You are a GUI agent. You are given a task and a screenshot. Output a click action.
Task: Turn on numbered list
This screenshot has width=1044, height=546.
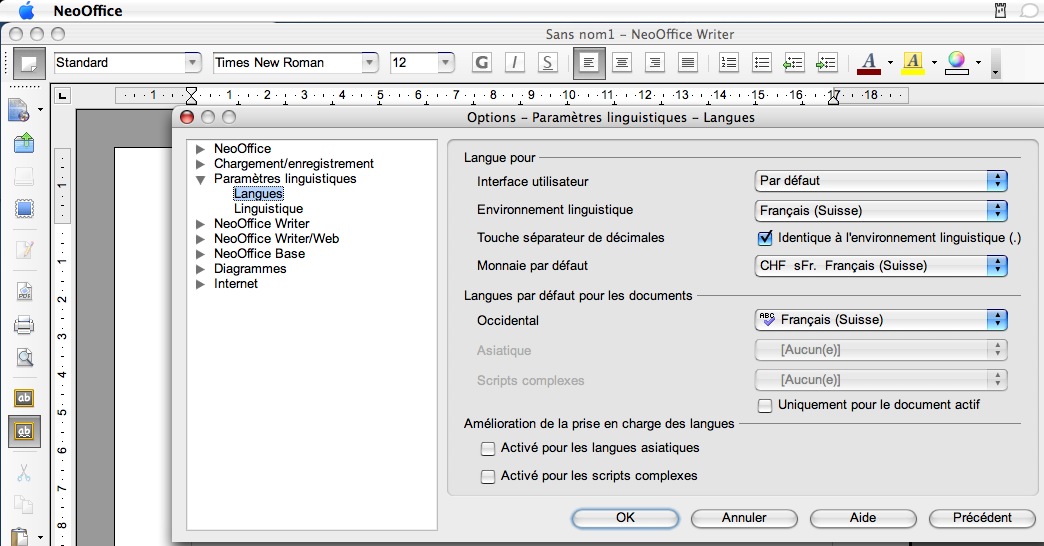point(729,63)
